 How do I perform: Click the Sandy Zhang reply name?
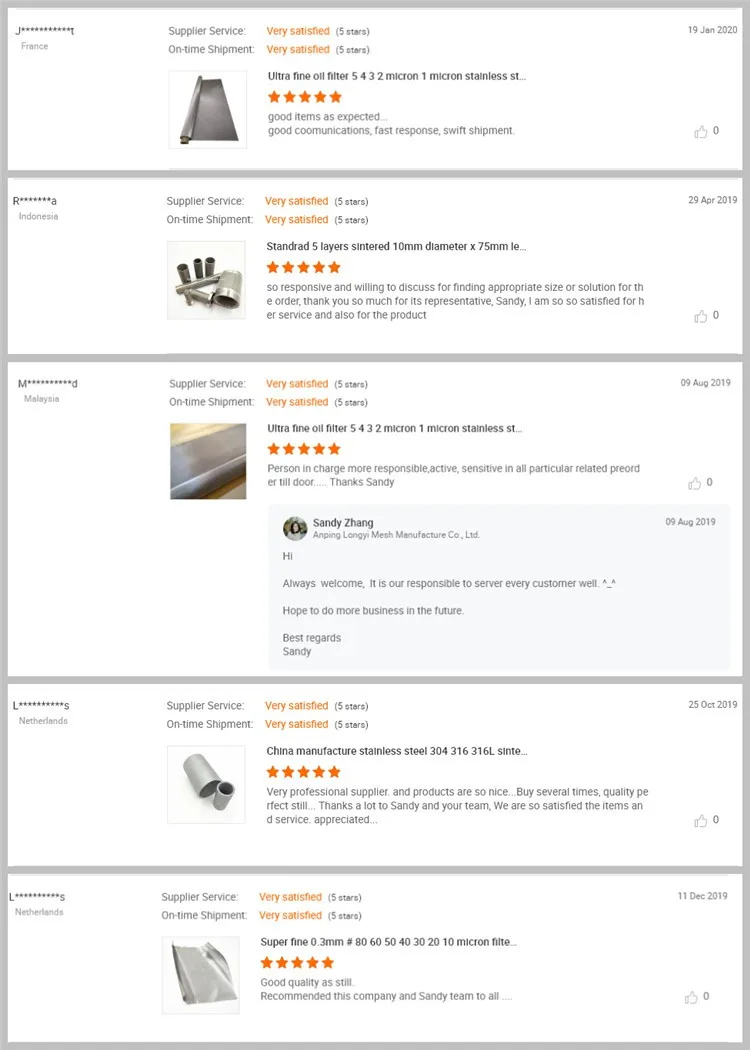(x=343, y=522)
